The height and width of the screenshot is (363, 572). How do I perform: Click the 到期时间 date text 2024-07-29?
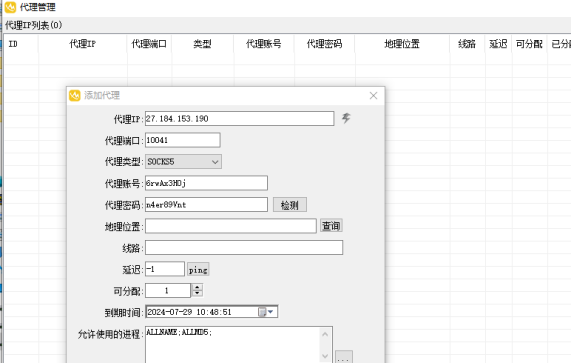point(170,312)
